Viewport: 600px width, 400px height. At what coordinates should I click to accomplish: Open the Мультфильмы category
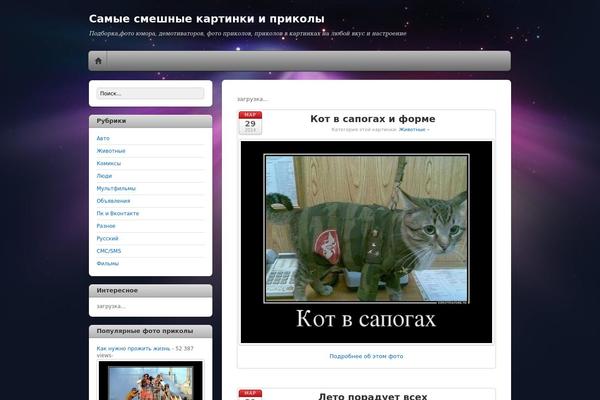click(x=116, y=188)
